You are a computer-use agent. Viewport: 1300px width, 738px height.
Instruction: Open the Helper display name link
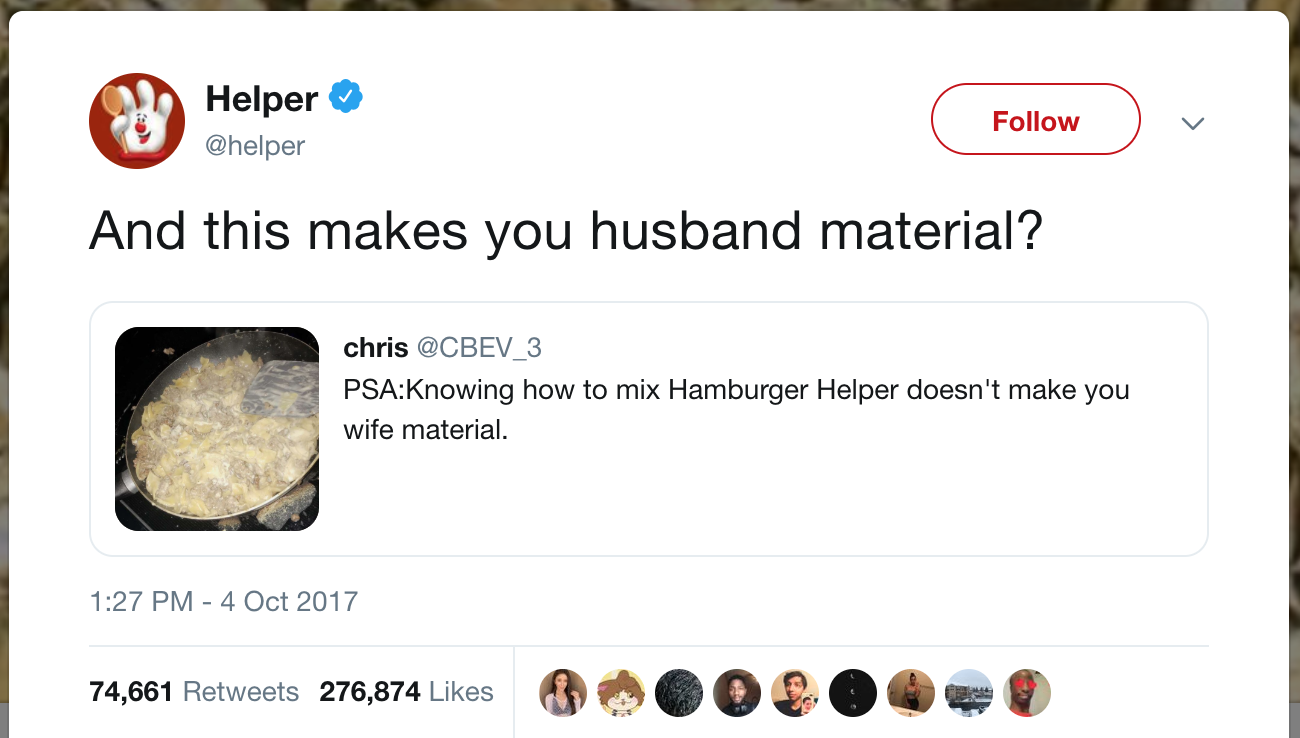[262, 99]
